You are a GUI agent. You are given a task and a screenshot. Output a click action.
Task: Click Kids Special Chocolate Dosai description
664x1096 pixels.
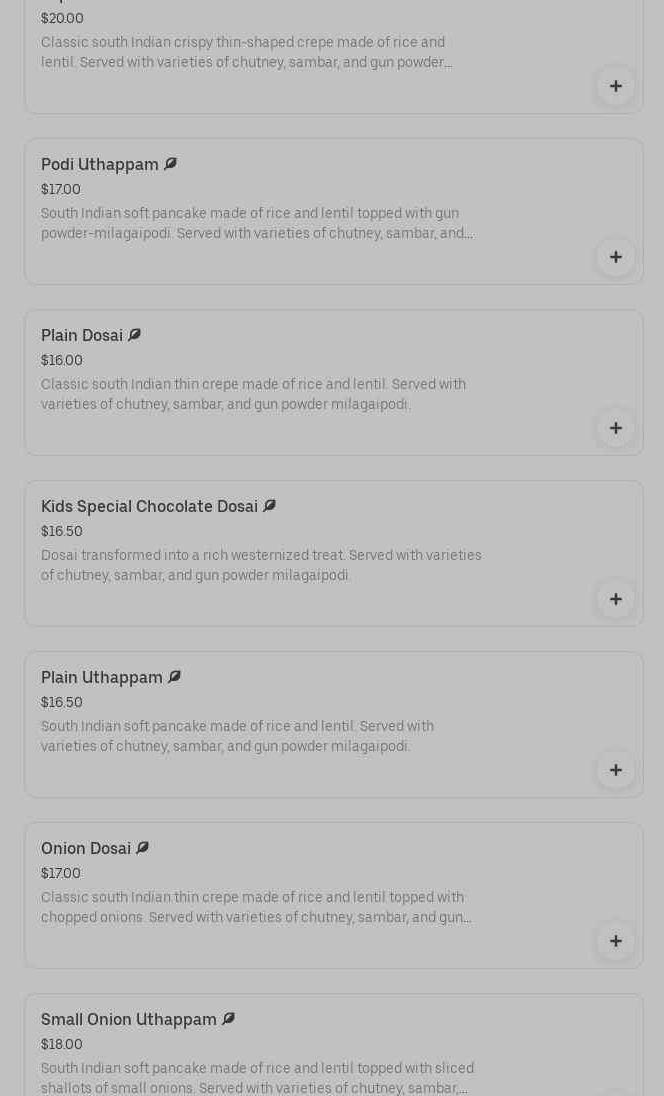261,565
